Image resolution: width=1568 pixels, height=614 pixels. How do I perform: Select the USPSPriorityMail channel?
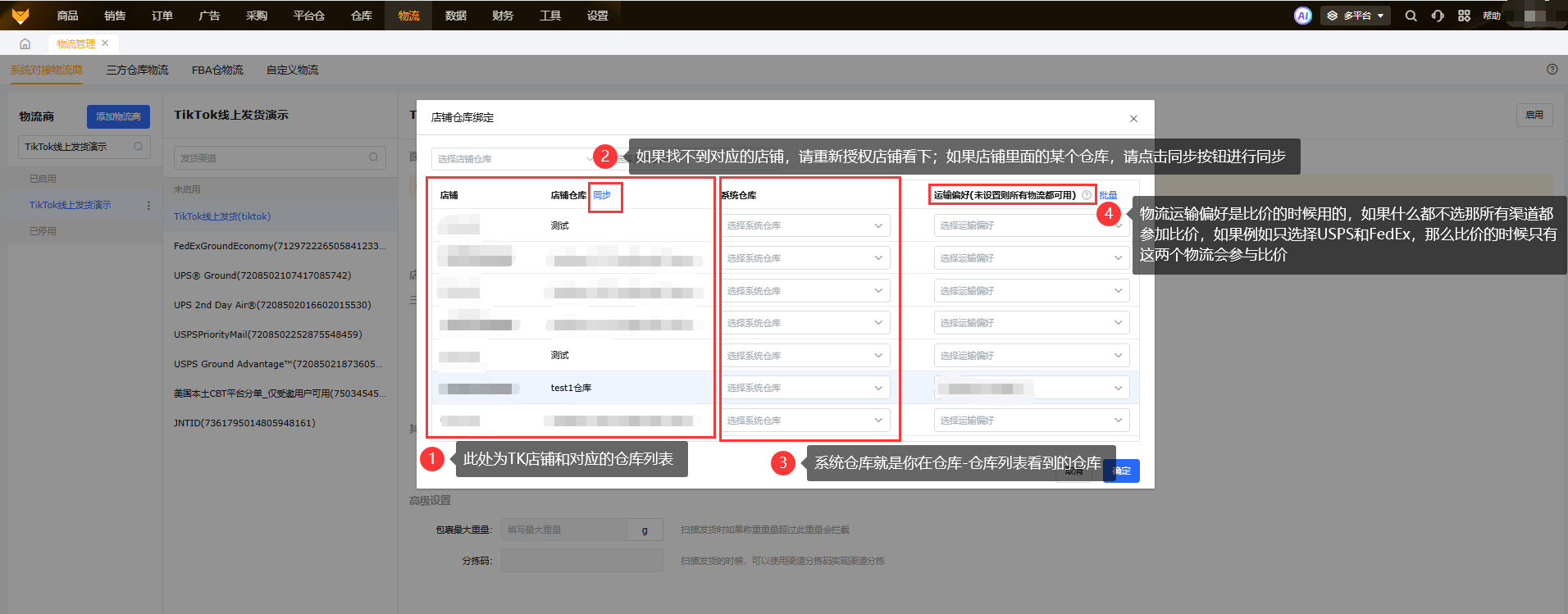click(x=268, y=334)
